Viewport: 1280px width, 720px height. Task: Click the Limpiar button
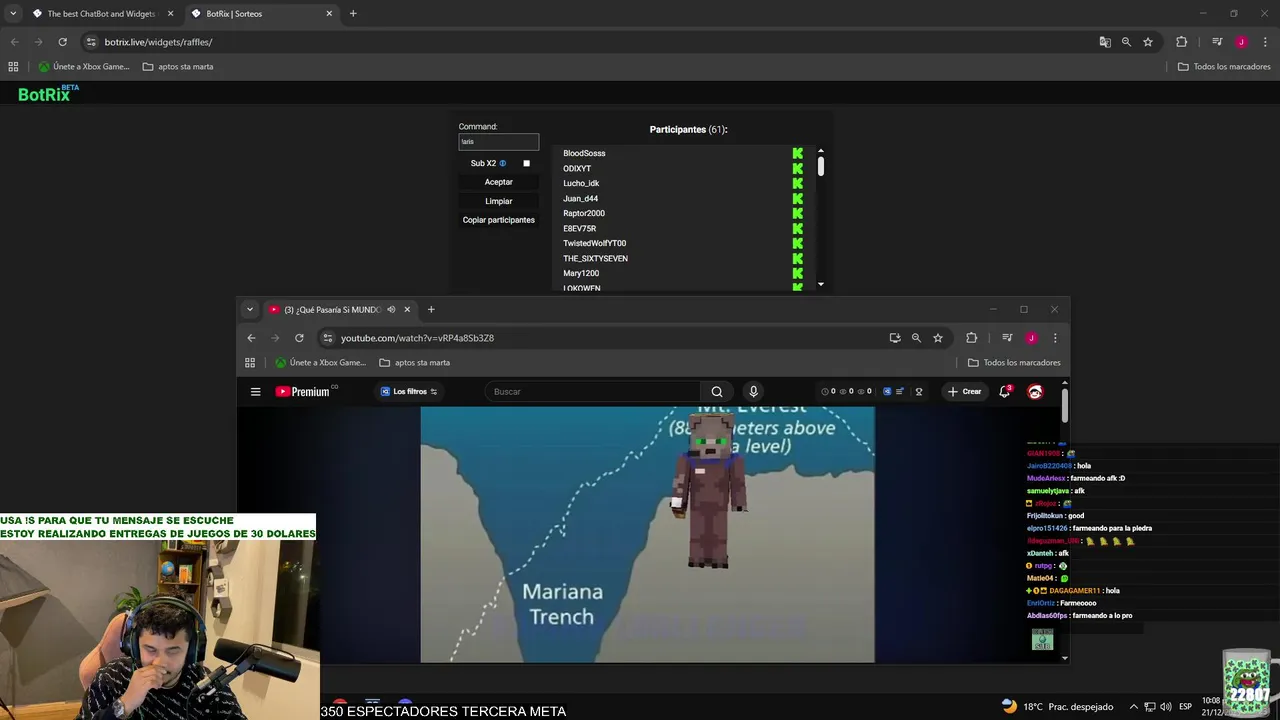tap(498, 201)
